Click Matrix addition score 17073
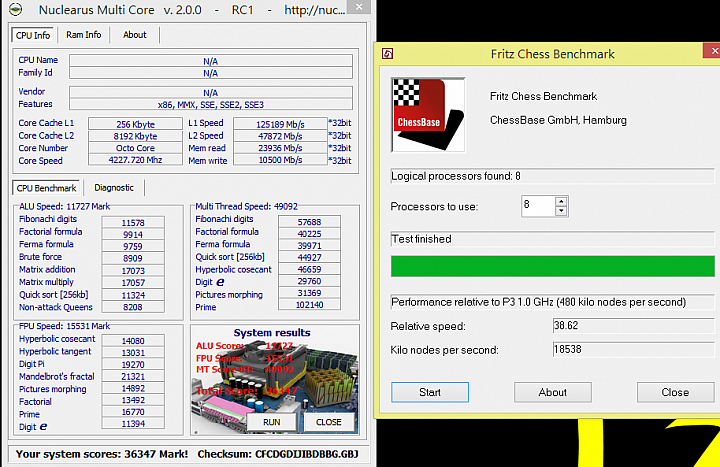 133,271
